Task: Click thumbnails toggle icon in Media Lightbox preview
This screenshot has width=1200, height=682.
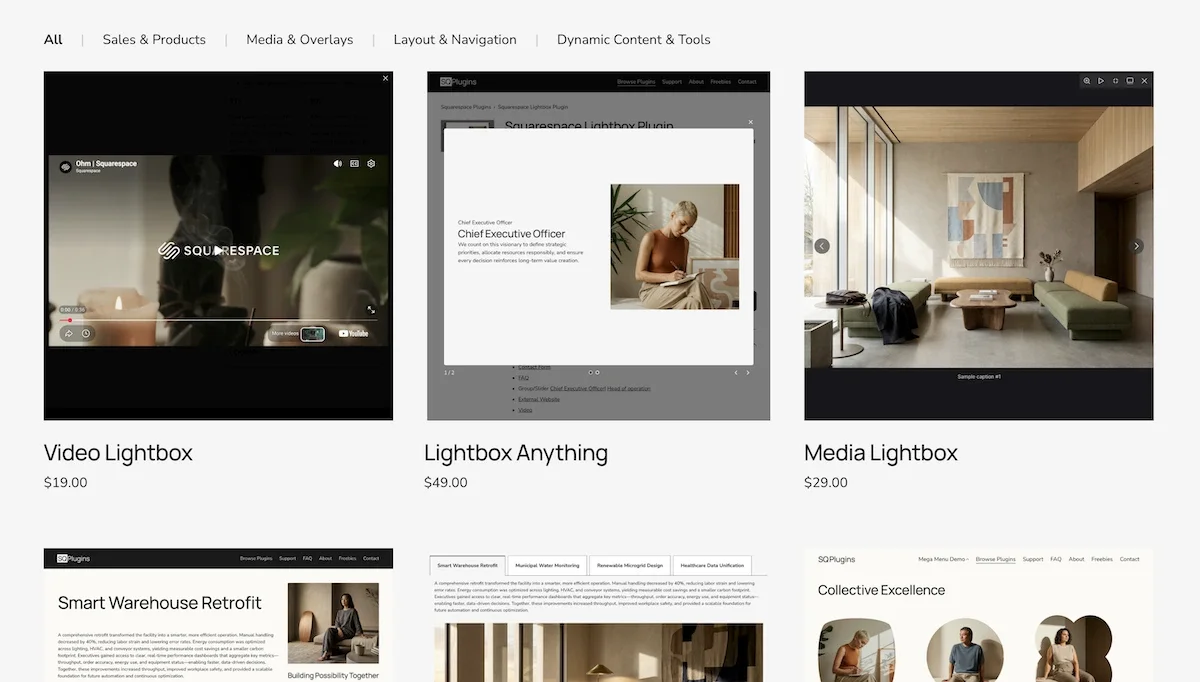Action: [1130, 80]
